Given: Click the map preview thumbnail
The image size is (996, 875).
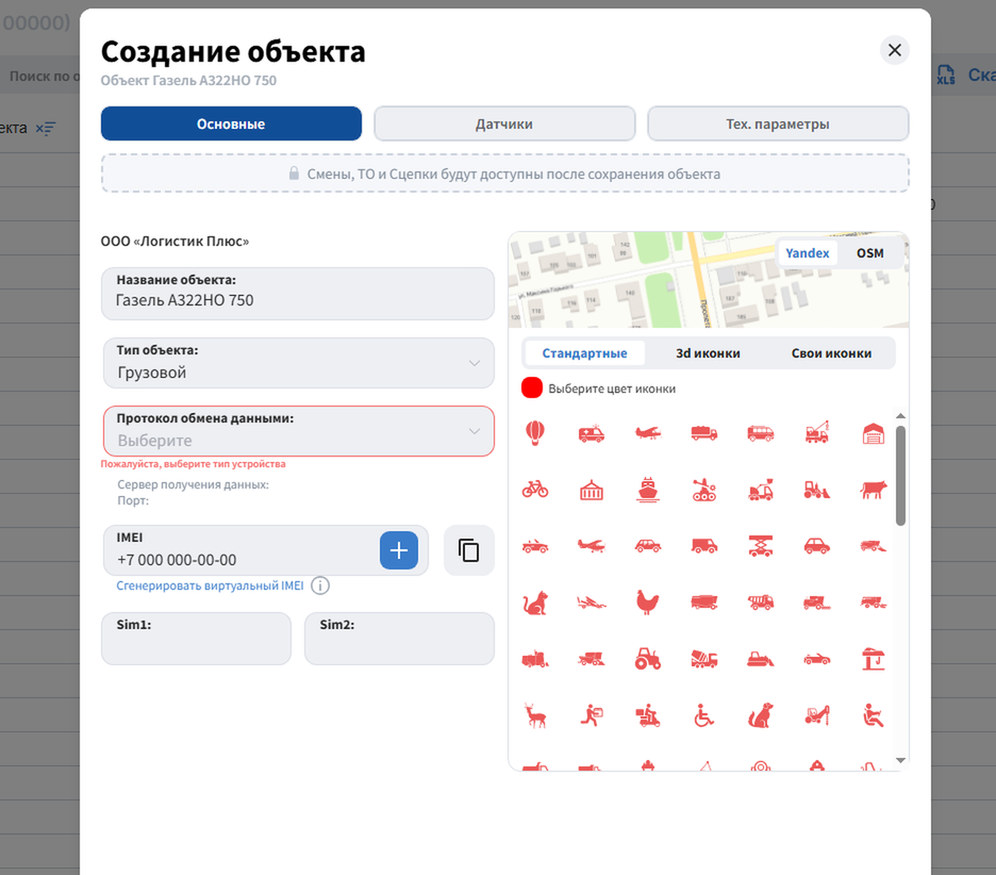Looking at the screenshot, I should pos(709,280).
